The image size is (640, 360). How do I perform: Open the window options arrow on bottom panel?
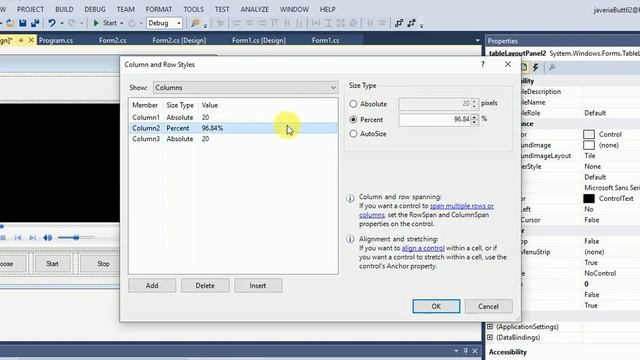tap(456, 351)
